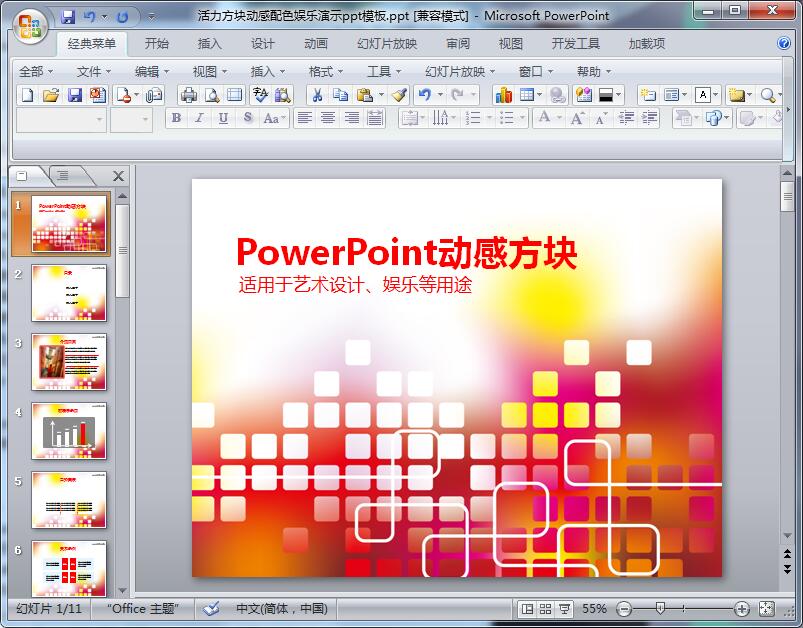803x628 pixels.
Task: Open the numbering list dropdown arrow
Action: [x=489, y=118]
